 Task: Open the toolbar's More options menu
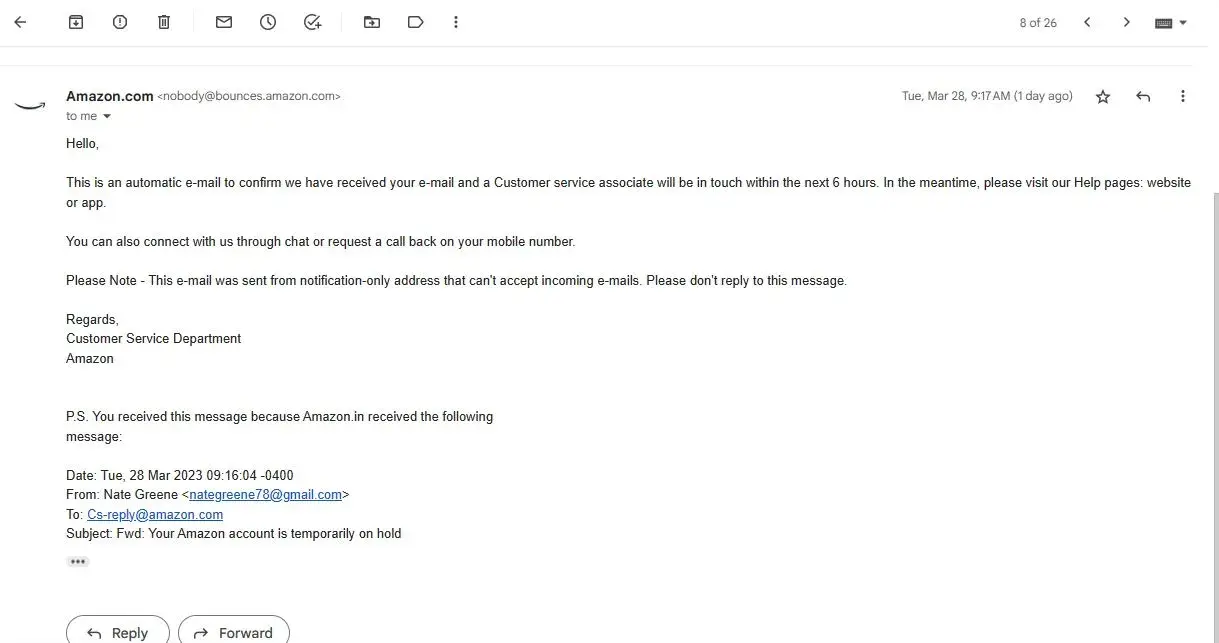(x=456, y=22)
